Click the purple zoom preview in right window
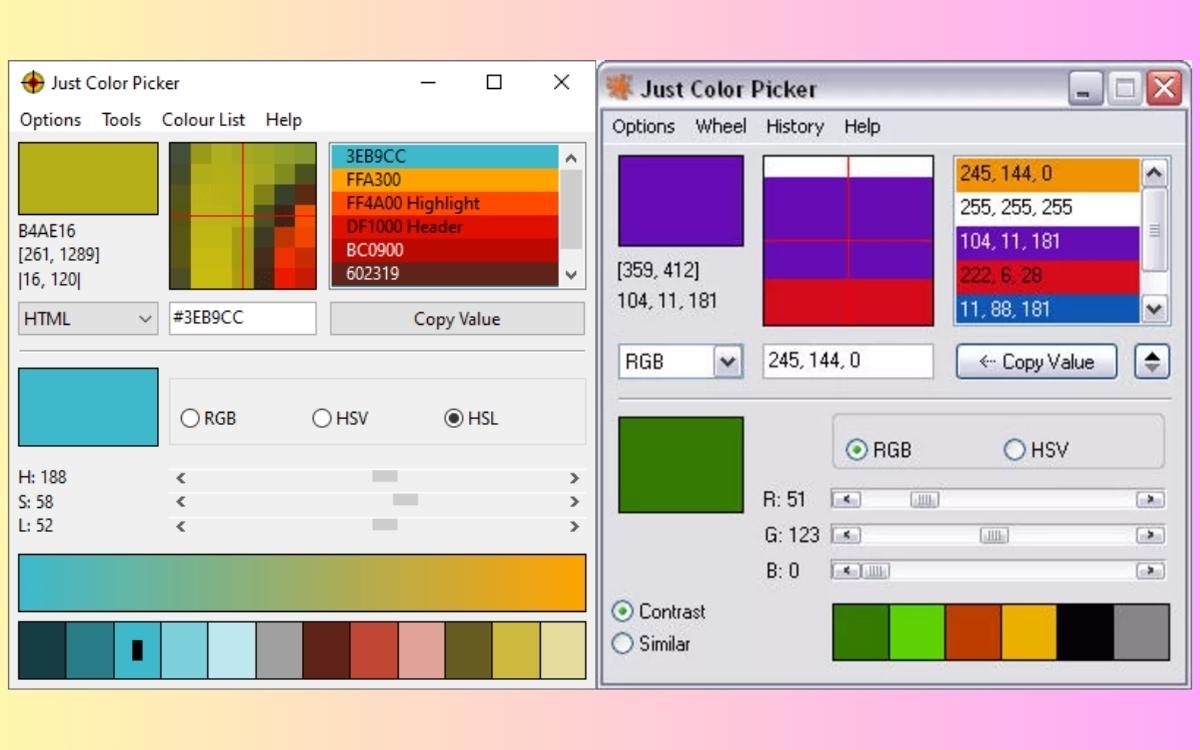Viewport: 1200px width, 750px height. tap(848, 240)
